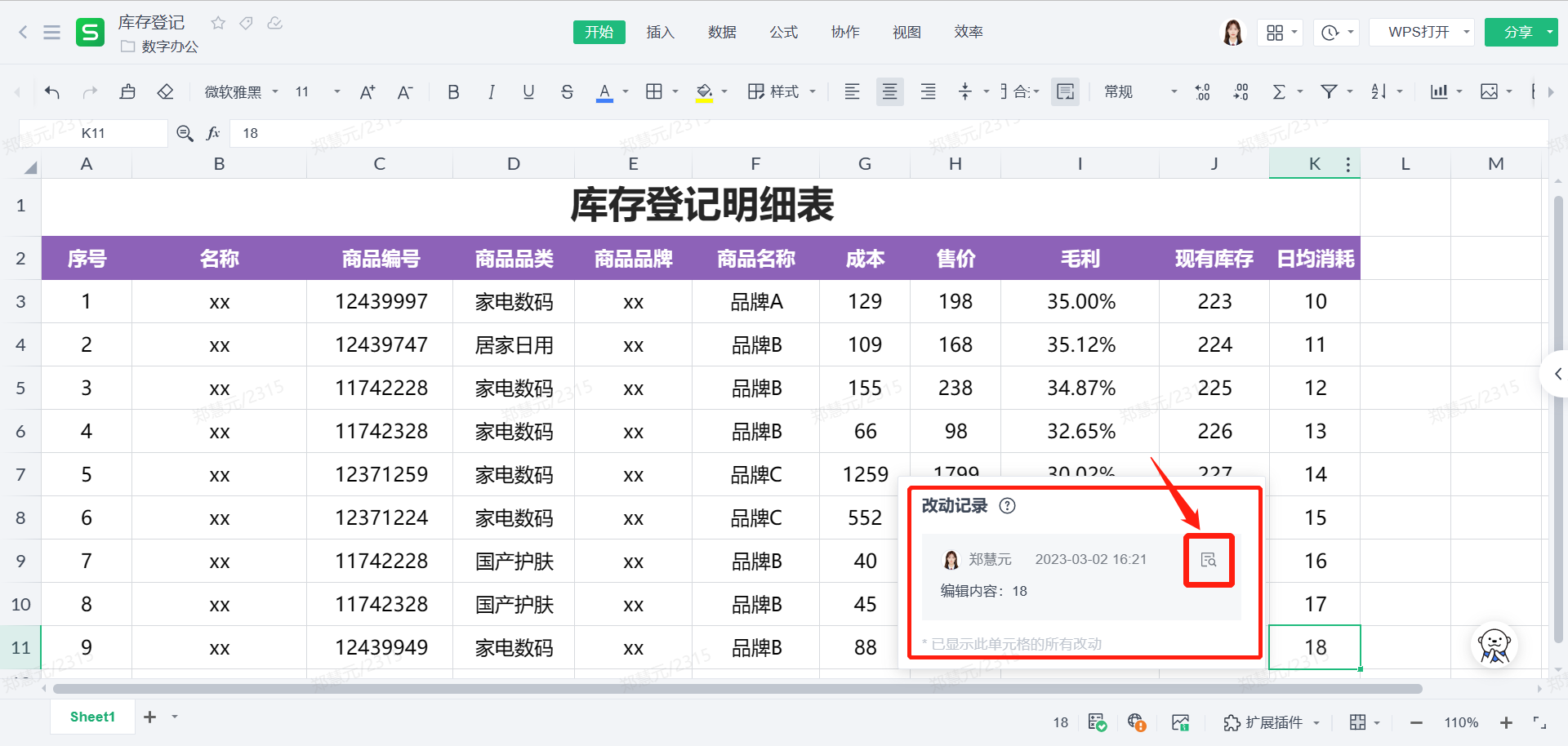Redo the last undone action

[x=90, y=91]
